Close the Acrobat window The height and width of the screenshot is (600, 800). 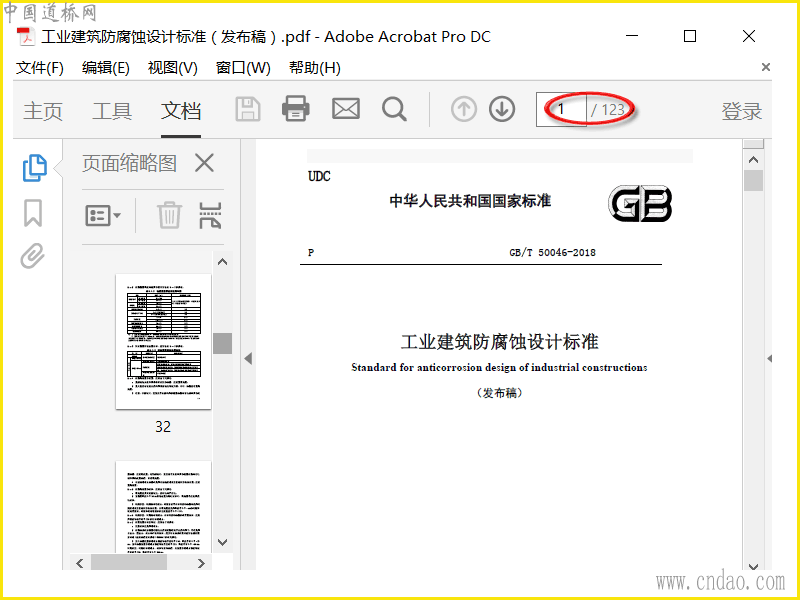(x=749, y=36)
